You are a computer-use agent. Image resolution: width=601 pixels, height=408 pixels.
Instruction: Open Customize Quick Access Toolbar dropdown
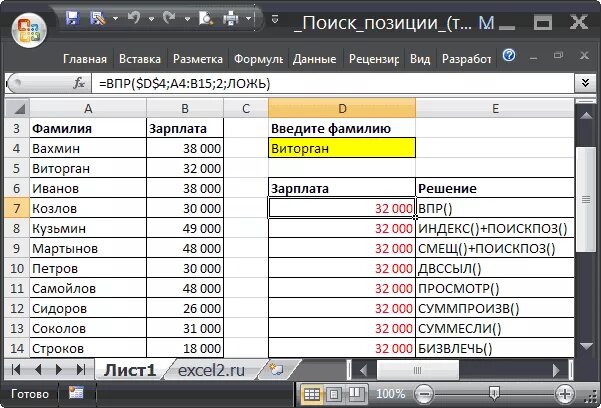275,19
